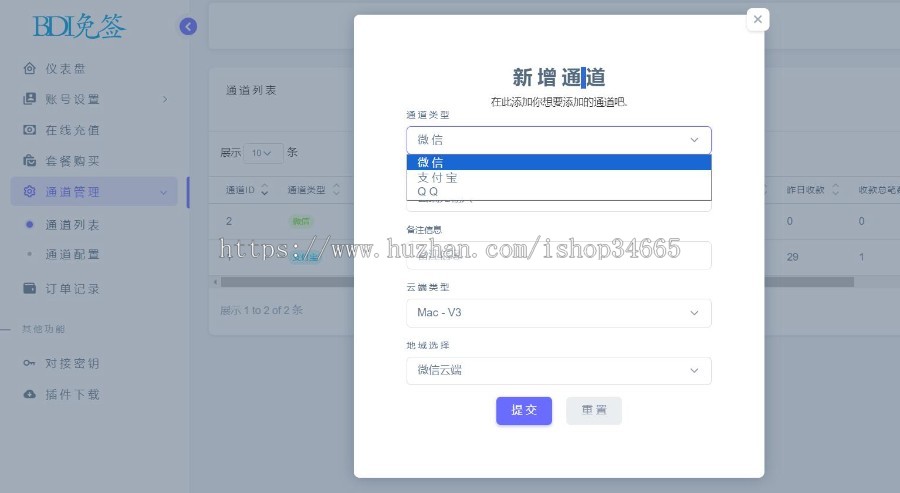This screenshot has height=493, width=900.
Task: Sort by 通道类型 column arrows
Action: click(336, 190)
